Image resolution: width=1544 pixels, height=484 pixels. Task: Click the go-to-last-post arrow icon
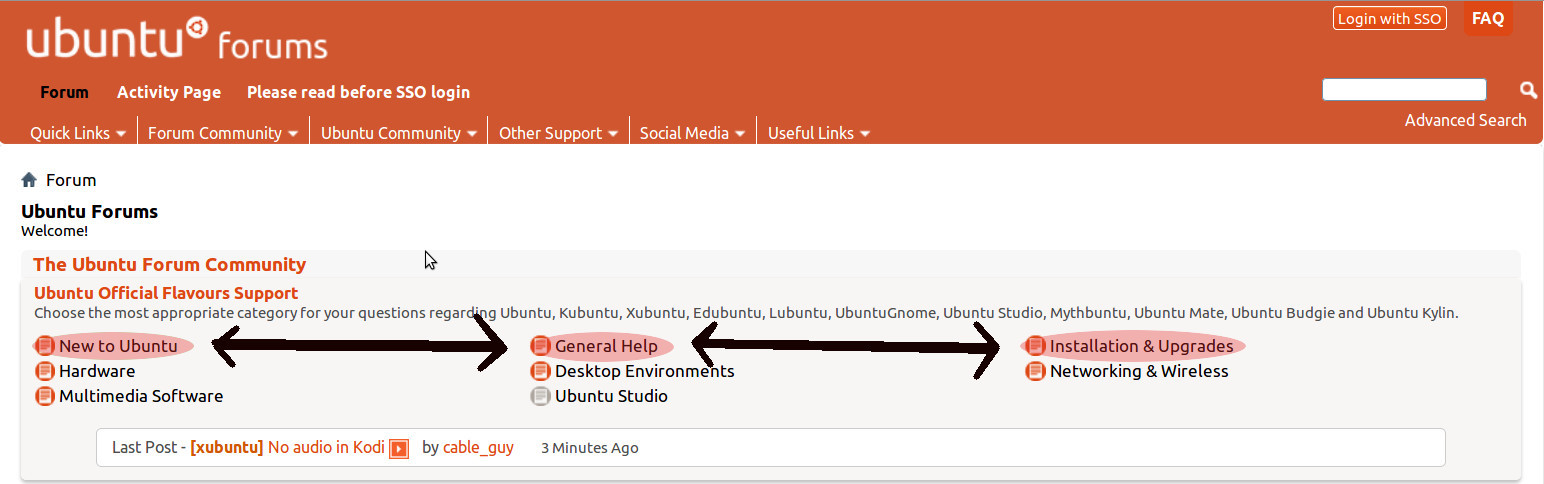pyautogui.click(x=399, y=448)
